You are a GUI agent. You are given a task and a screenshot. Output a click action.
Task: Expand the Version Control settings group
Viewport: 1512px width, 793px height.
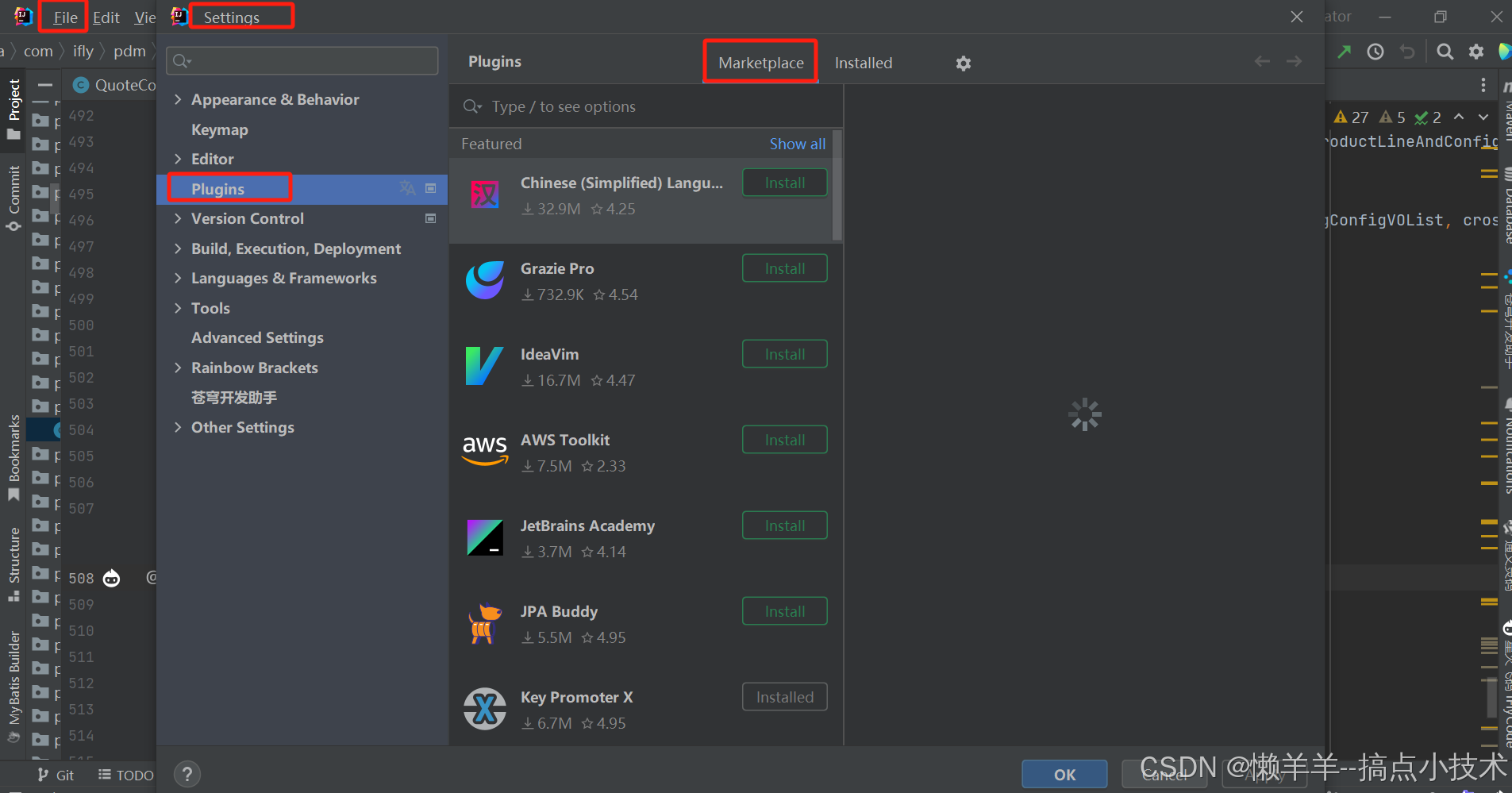178,218
